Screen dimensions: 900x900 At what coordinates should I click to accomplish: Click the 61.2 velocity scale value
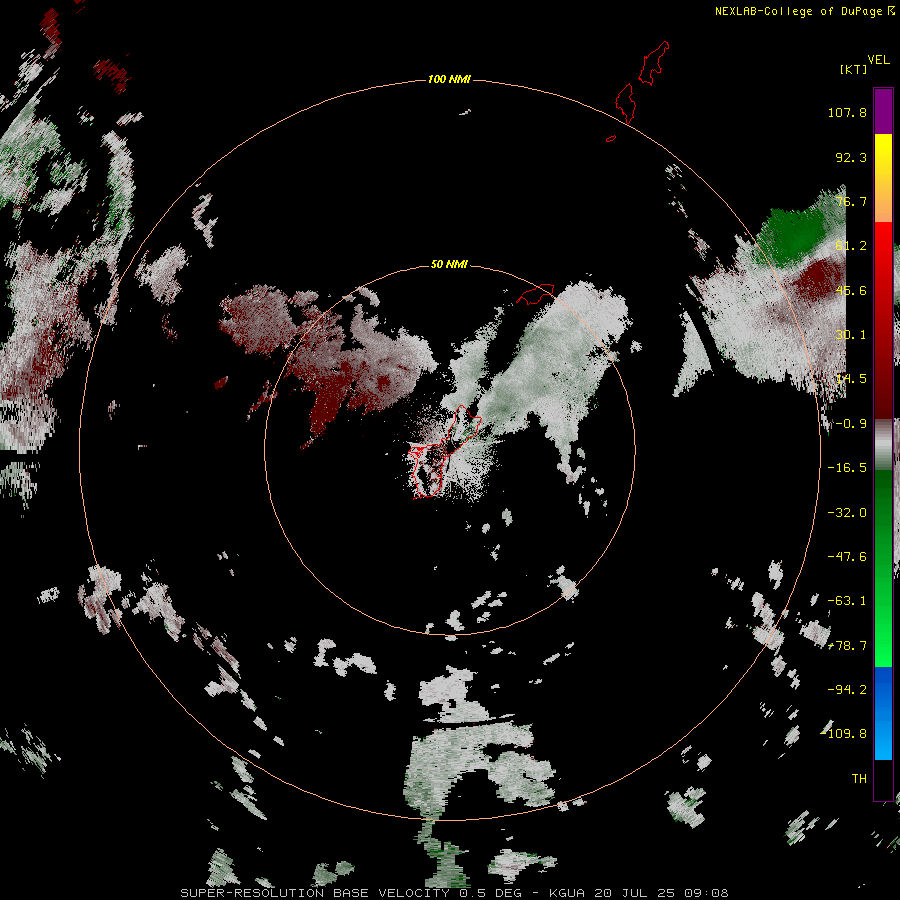tap(851, 246)
